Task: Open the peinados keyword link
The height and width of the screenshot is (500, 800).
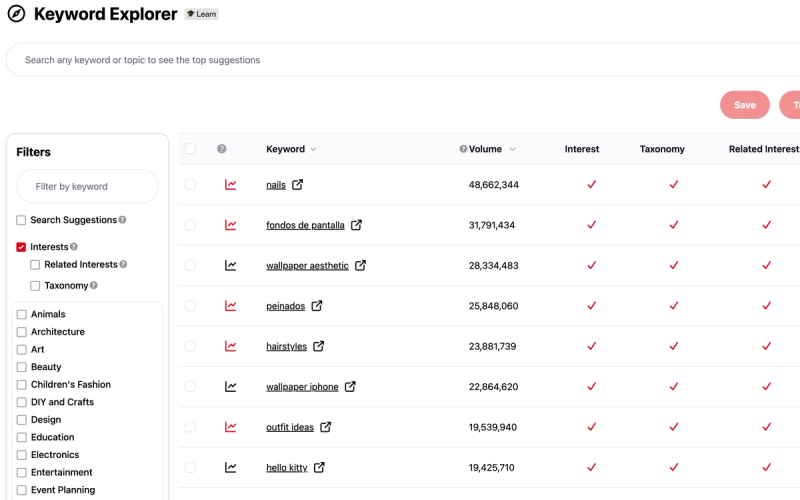Action: point(286,306)
